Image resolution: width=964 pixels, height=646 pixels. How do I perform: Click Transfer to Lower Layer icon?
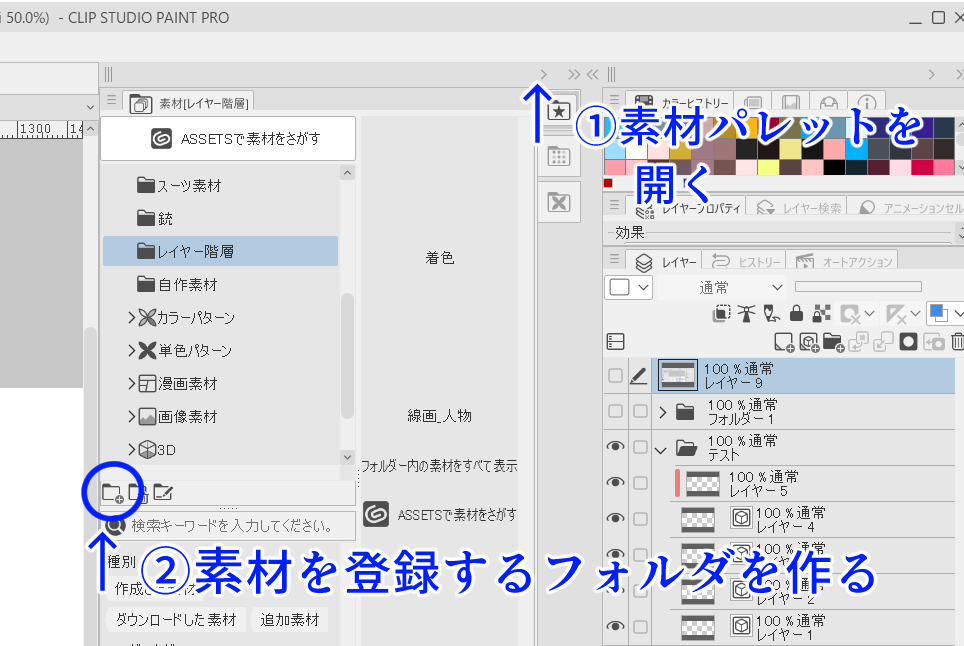coord(858,342)
